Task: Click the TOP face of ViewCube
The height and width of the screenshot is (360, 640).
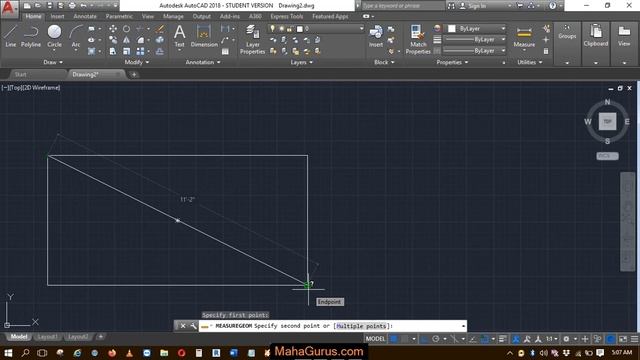Action: pyautogui.click(x=607, y=122)
